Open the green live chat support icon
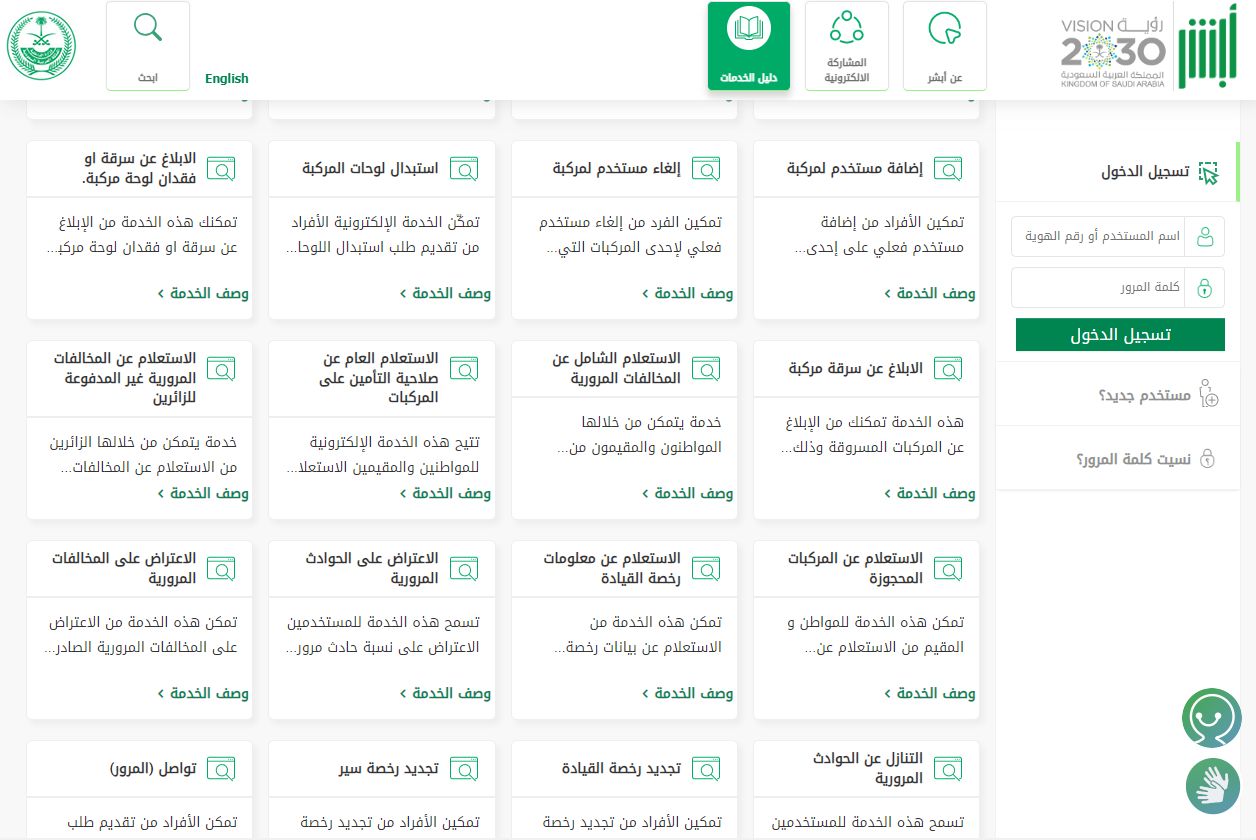This screenshot has width=1256, height=840. click(1211, 717)
